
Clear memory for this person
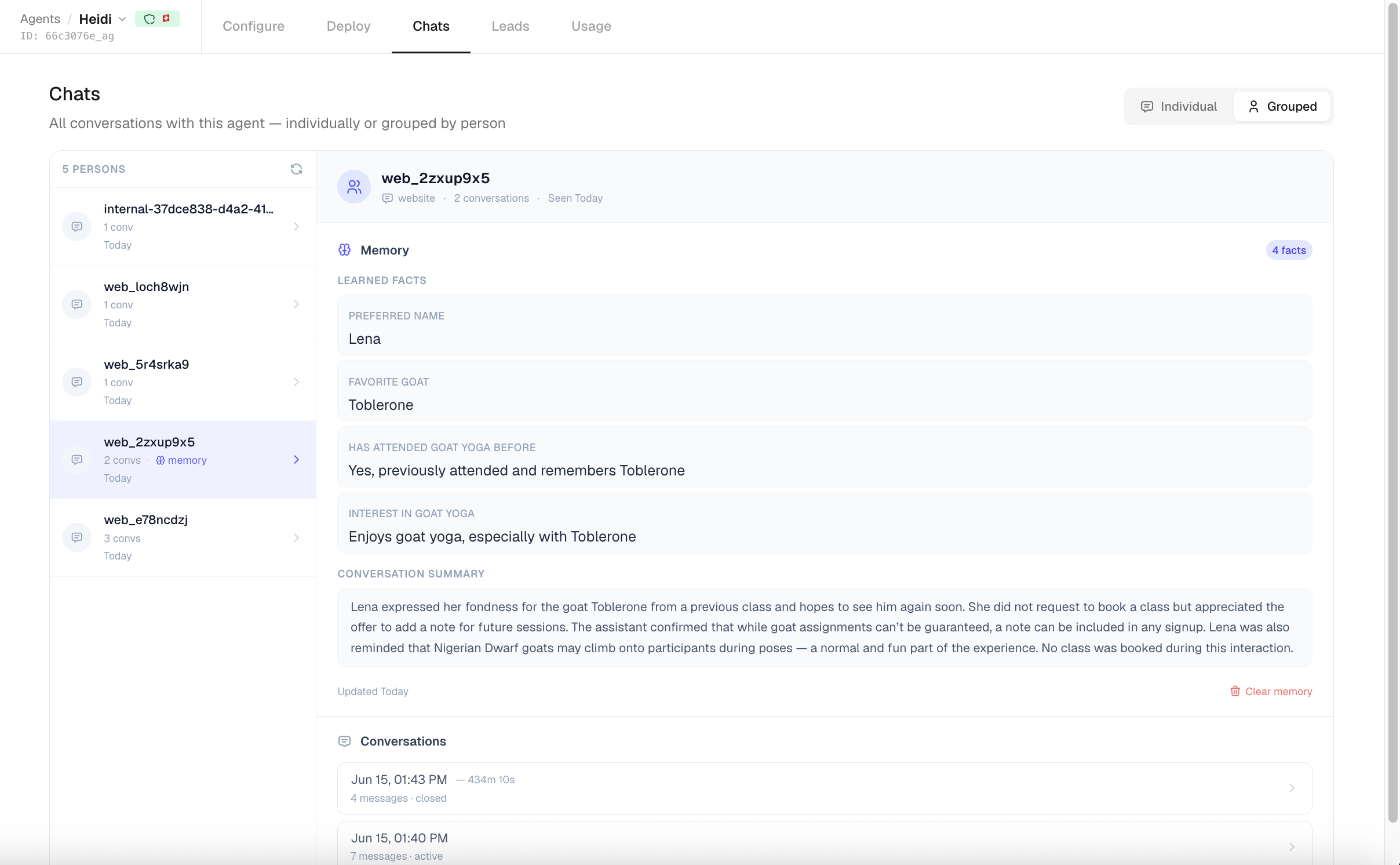tap(1271, 691)
